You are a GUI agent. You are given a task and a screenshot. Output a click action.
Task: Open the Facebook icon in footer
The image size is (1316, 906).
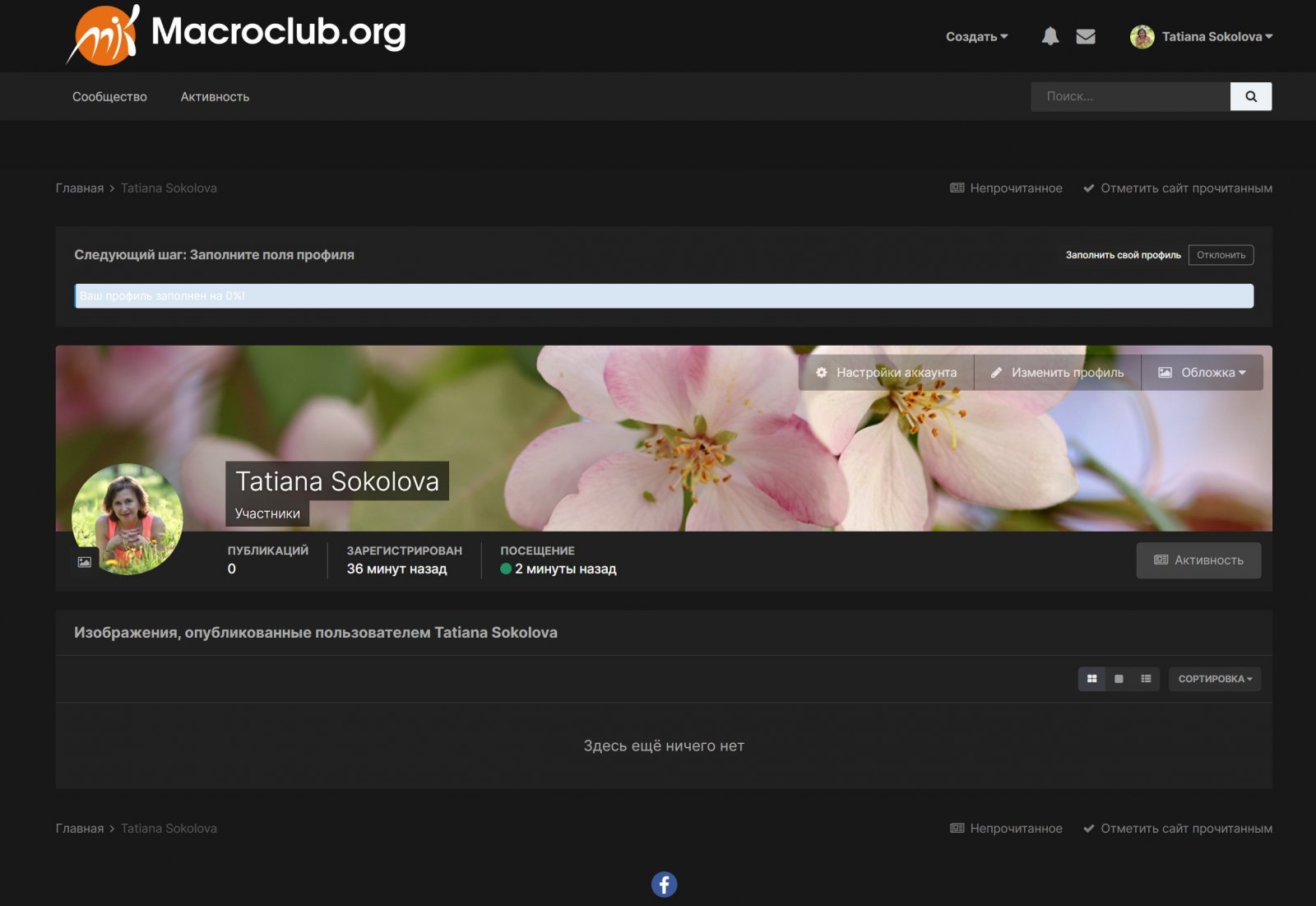click(664, 885)
